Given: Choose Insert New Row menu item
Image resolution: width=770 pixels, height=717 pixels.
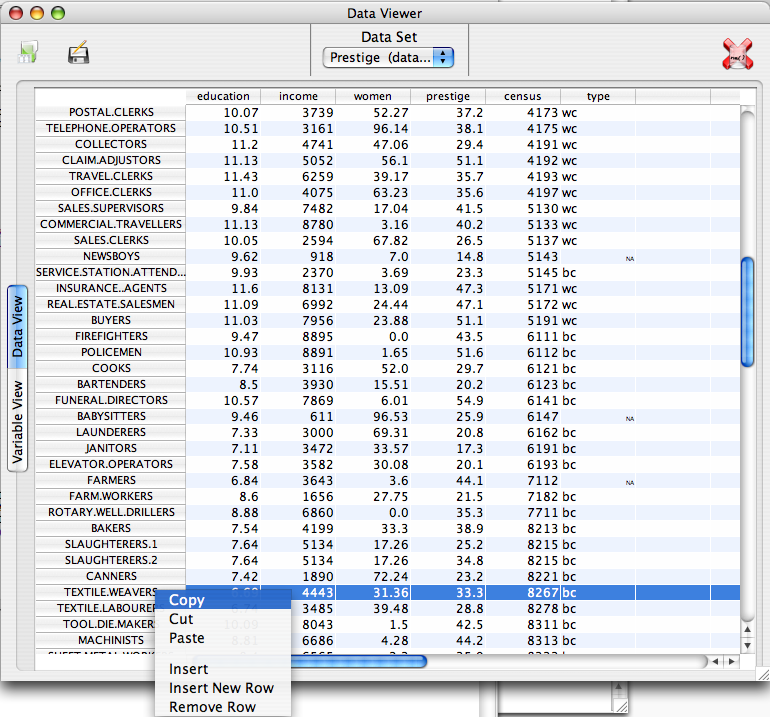Looking at the screenshot, I should point(221,688).
